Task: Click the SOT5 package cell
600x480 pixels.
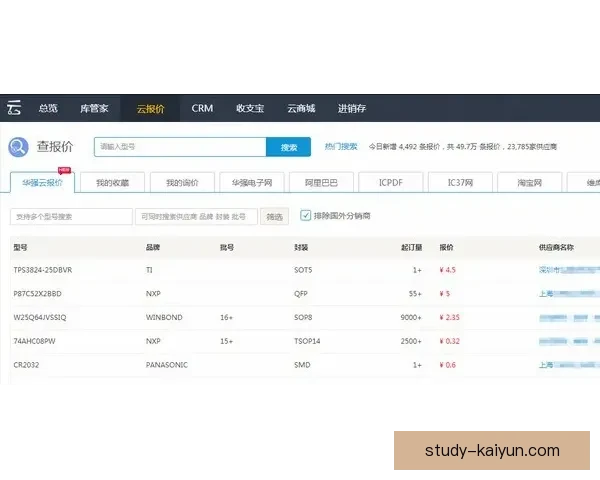Action: pos(303,270)
